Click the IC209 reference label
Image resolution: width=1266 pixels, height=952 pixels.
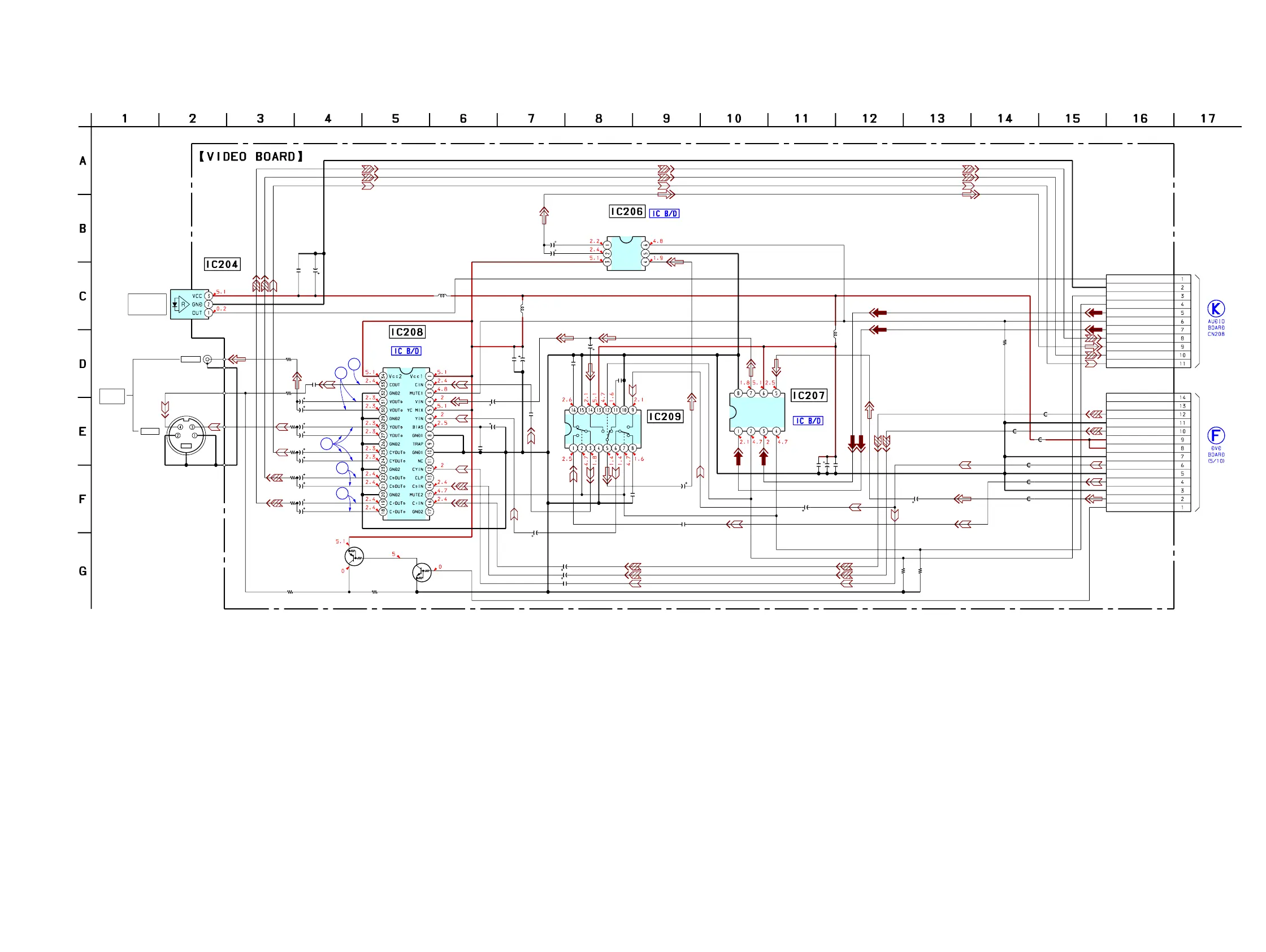[x=665, y=417]
